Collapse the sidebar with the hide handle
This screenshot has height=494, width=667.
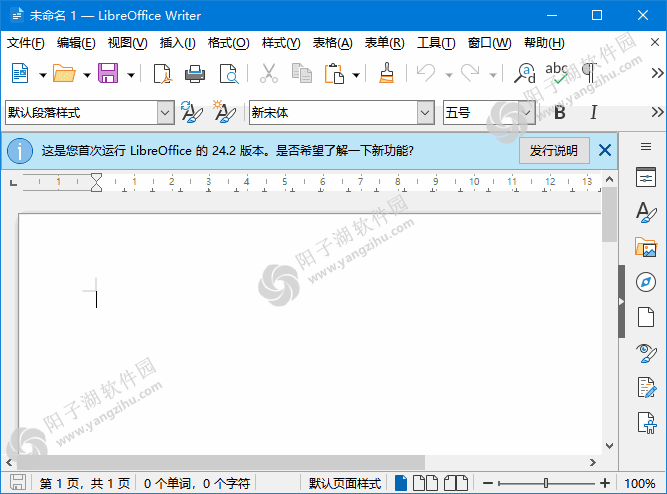click(621, 302)
